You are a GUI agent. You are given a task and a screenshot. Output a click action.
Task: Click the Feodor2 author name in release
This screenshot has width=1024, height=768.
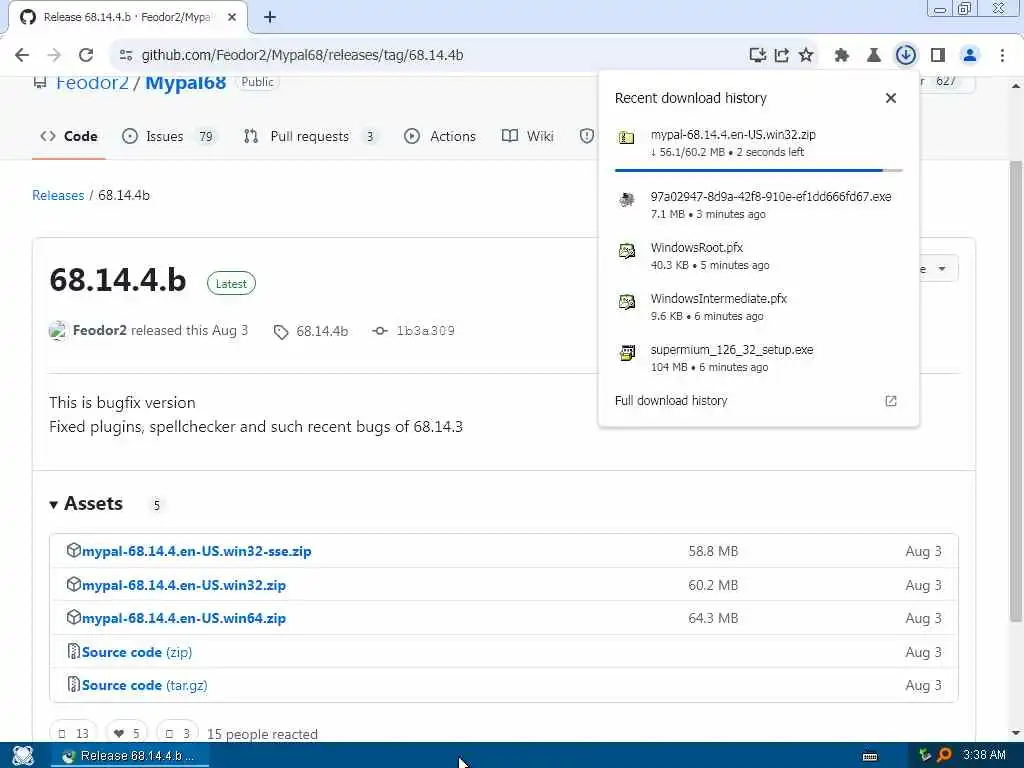tap(100, 330)
